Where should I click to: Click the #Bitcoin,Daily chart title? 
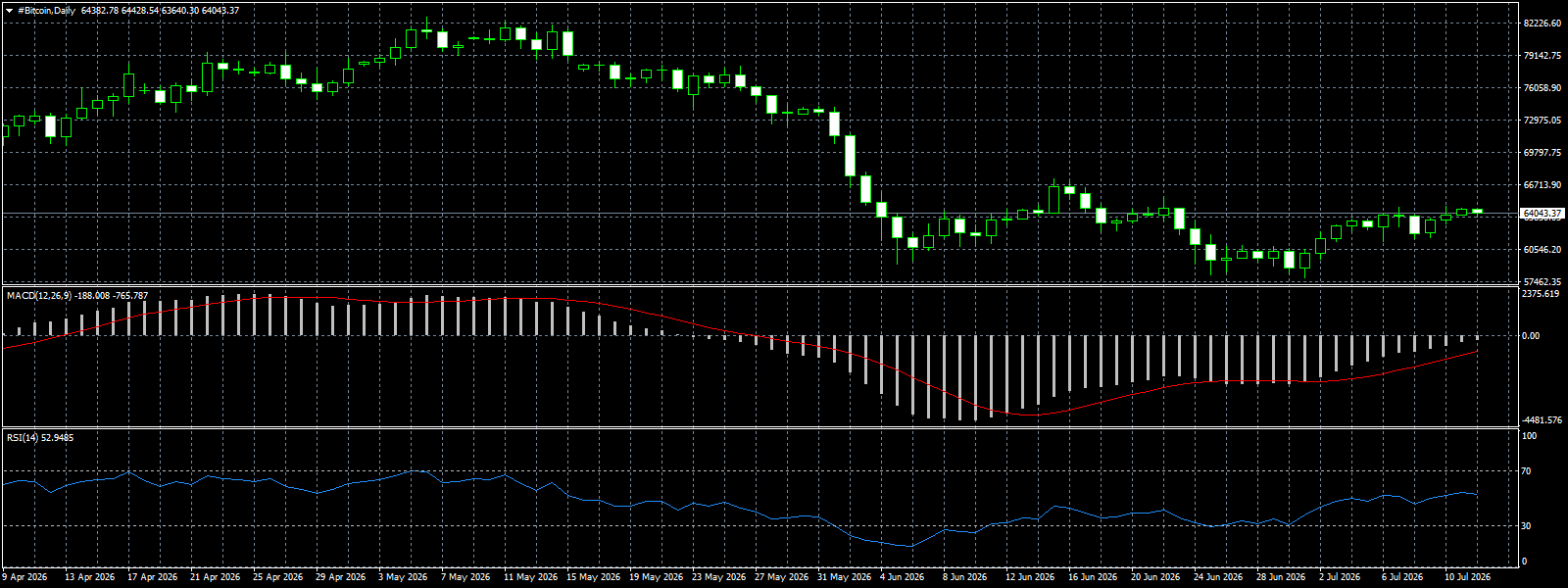[46, 10]
